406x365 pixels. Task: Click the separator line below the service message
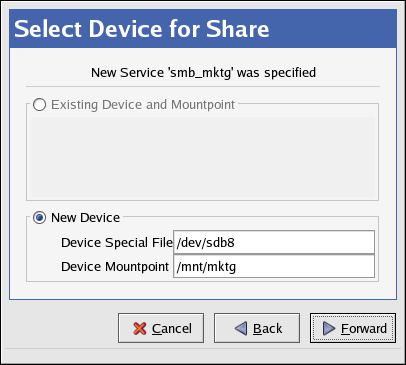203,87
